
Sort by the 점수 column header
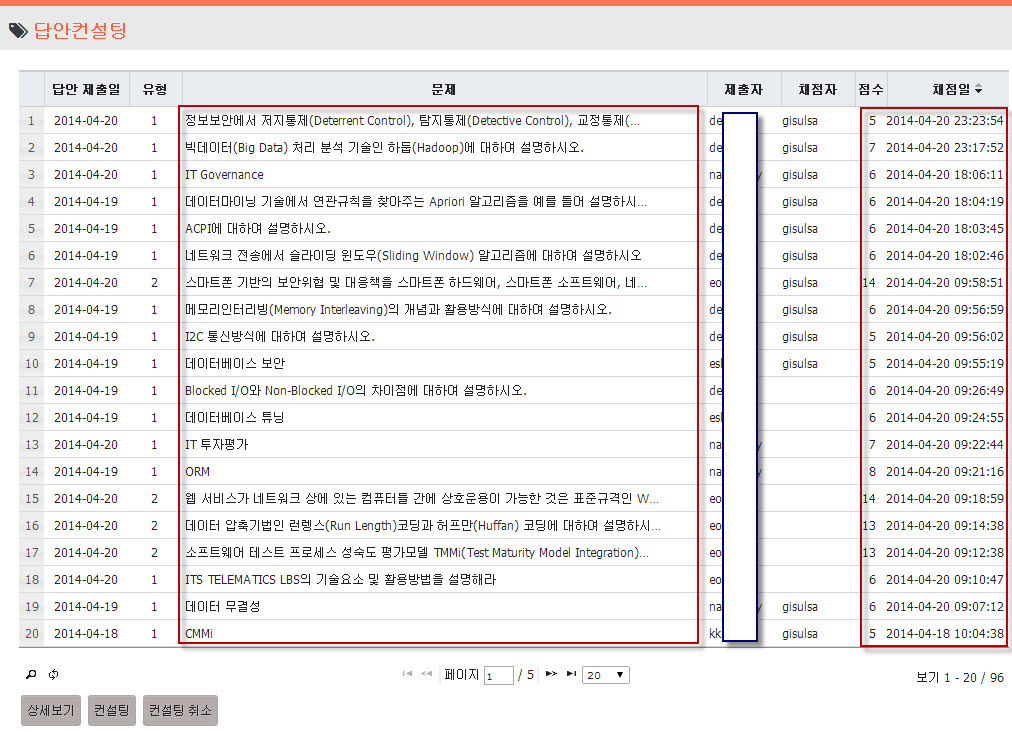(x=870, y=89)
